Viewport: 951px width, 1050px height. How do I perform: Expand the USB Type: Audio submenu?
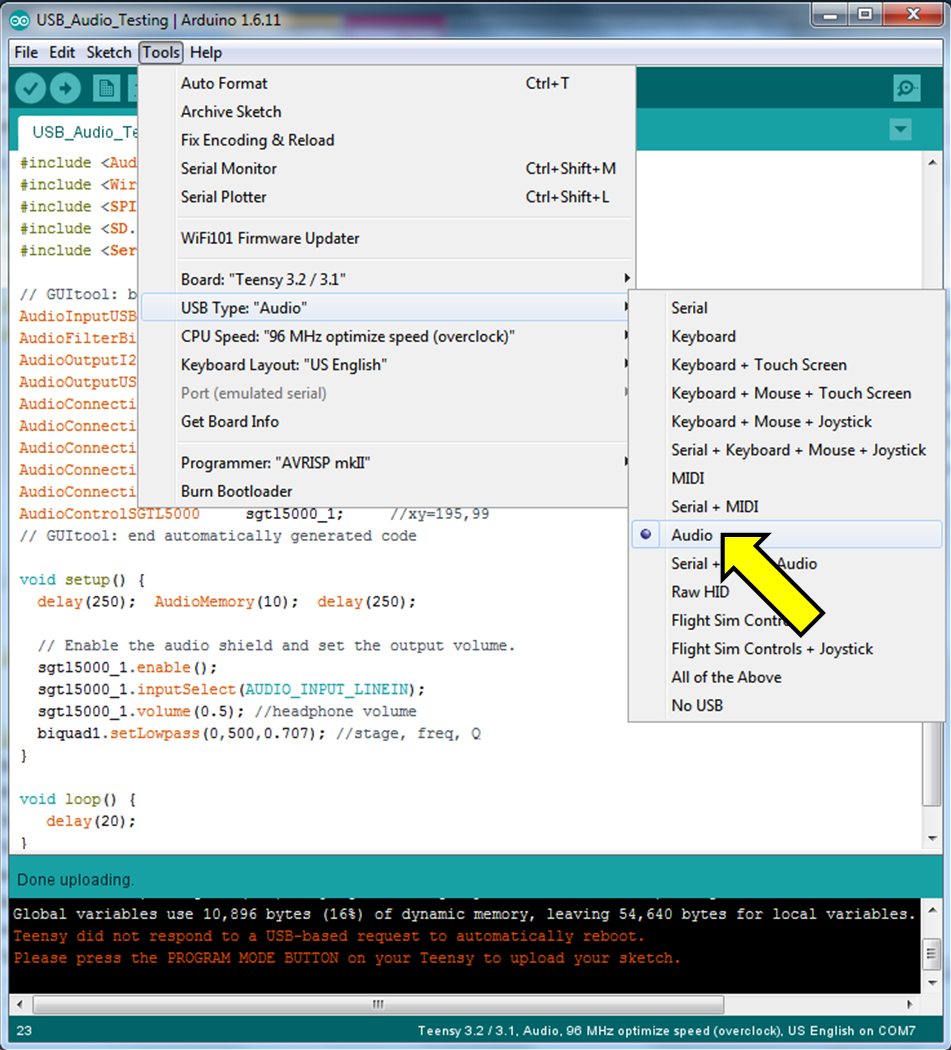pos(386,308)
